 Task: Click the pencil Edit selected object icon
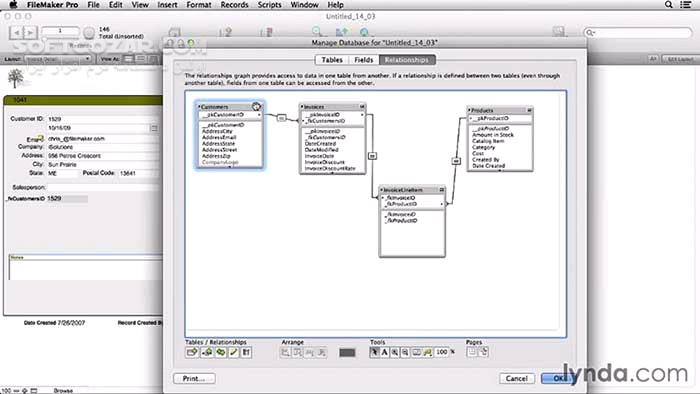[x=233, y=353]
